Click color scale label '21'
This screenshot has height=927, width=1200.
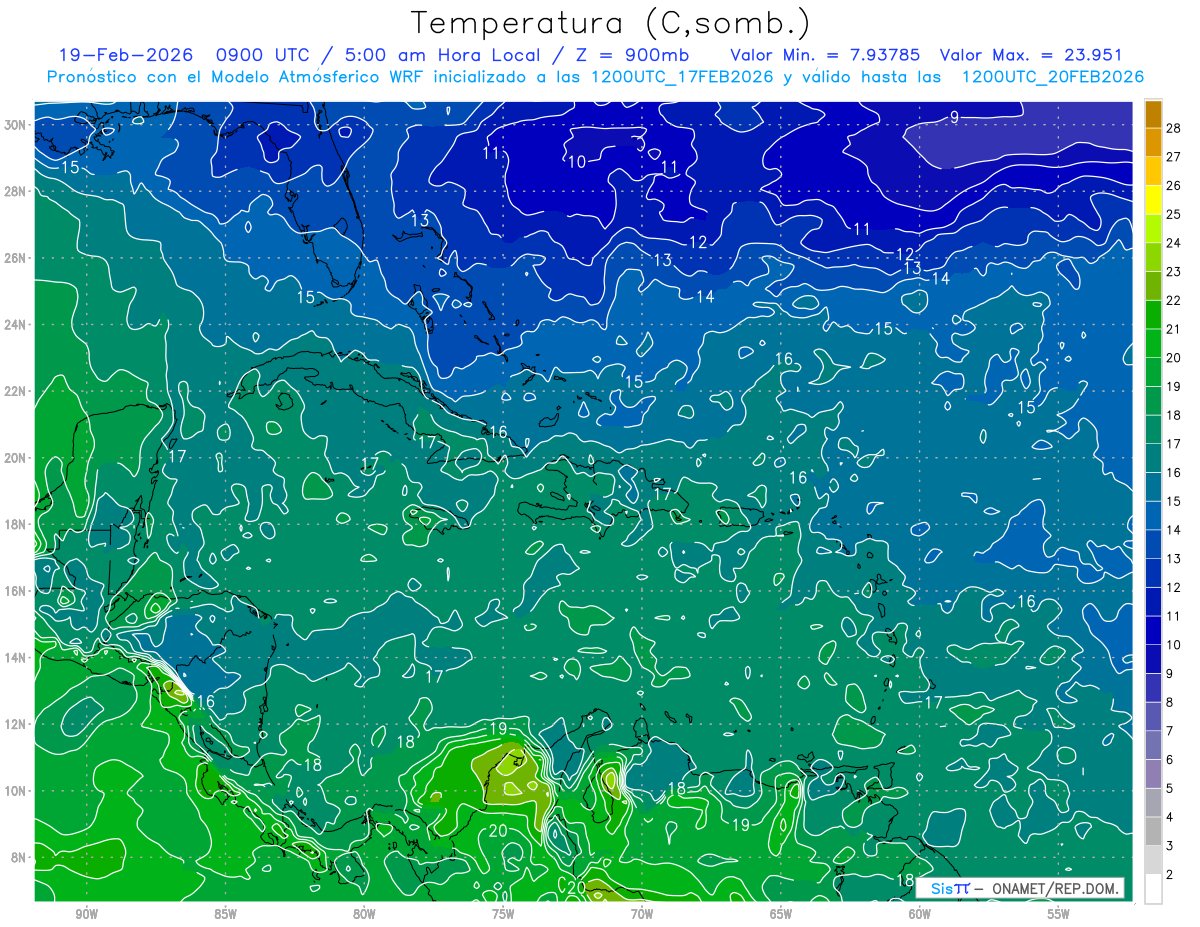(x=1174, y=329)
